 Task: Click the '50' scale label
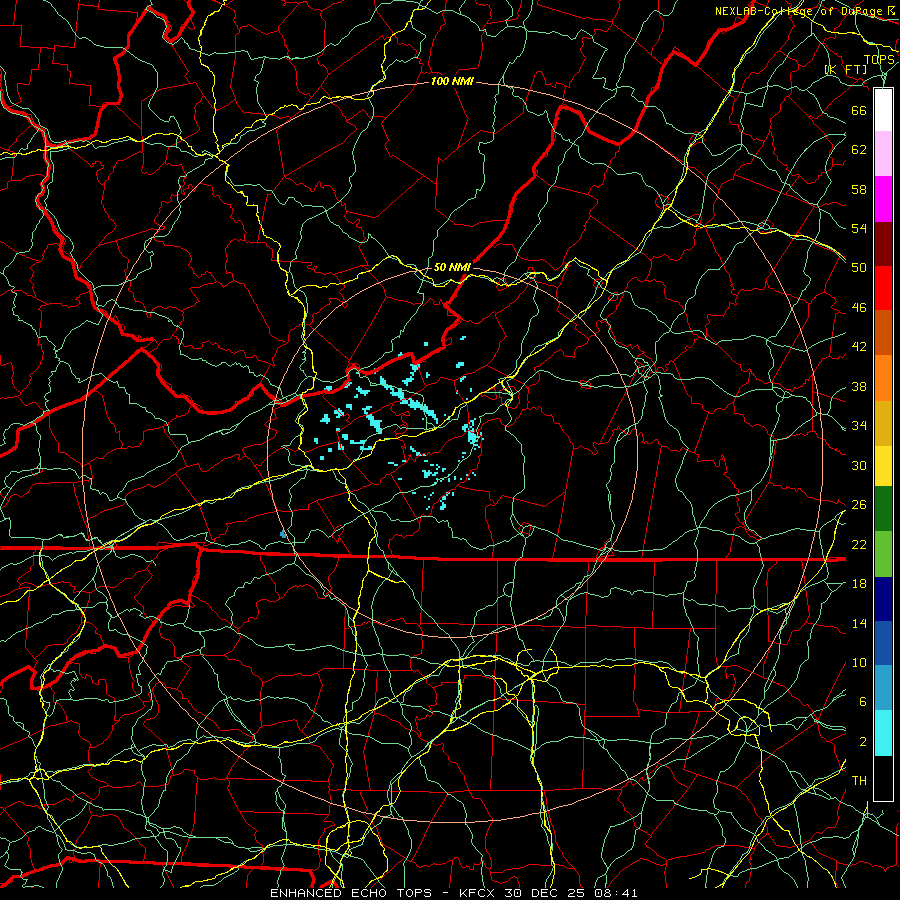click(859, 267)
